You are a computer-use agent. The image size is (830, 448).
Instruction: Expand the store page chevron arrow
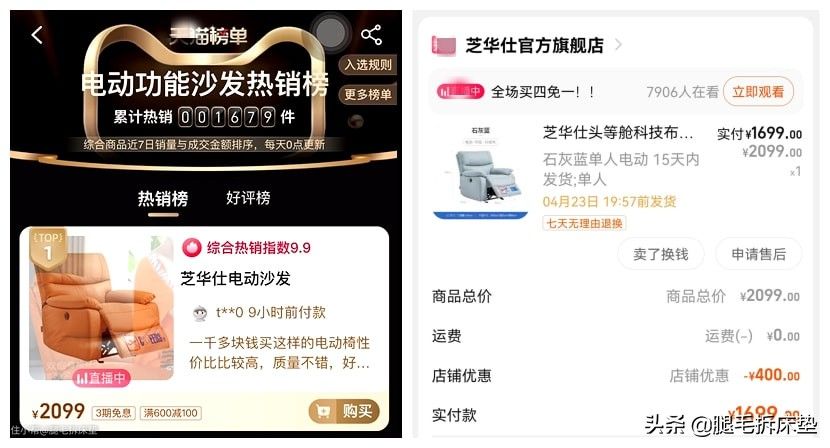click(x=618, y=45)
